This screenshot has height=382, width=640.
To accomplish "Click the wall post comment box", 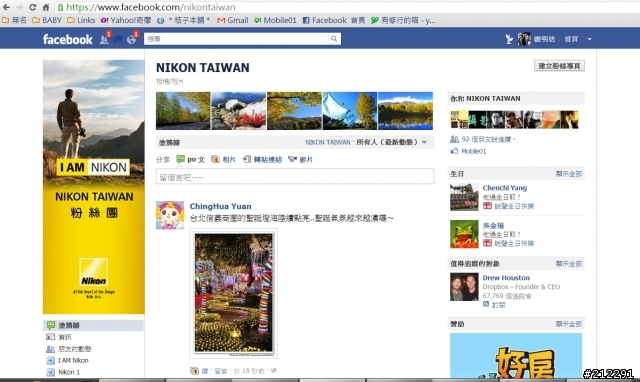I will pyautogui.click(x=295, y=177).
